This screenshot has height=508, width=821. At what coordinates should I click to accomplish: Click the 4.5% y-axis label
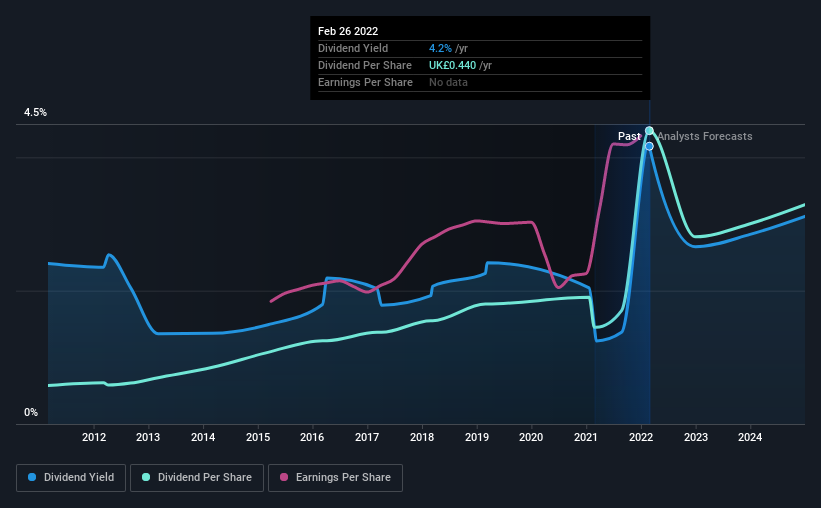pyautogui.click(x=35, y=113)
